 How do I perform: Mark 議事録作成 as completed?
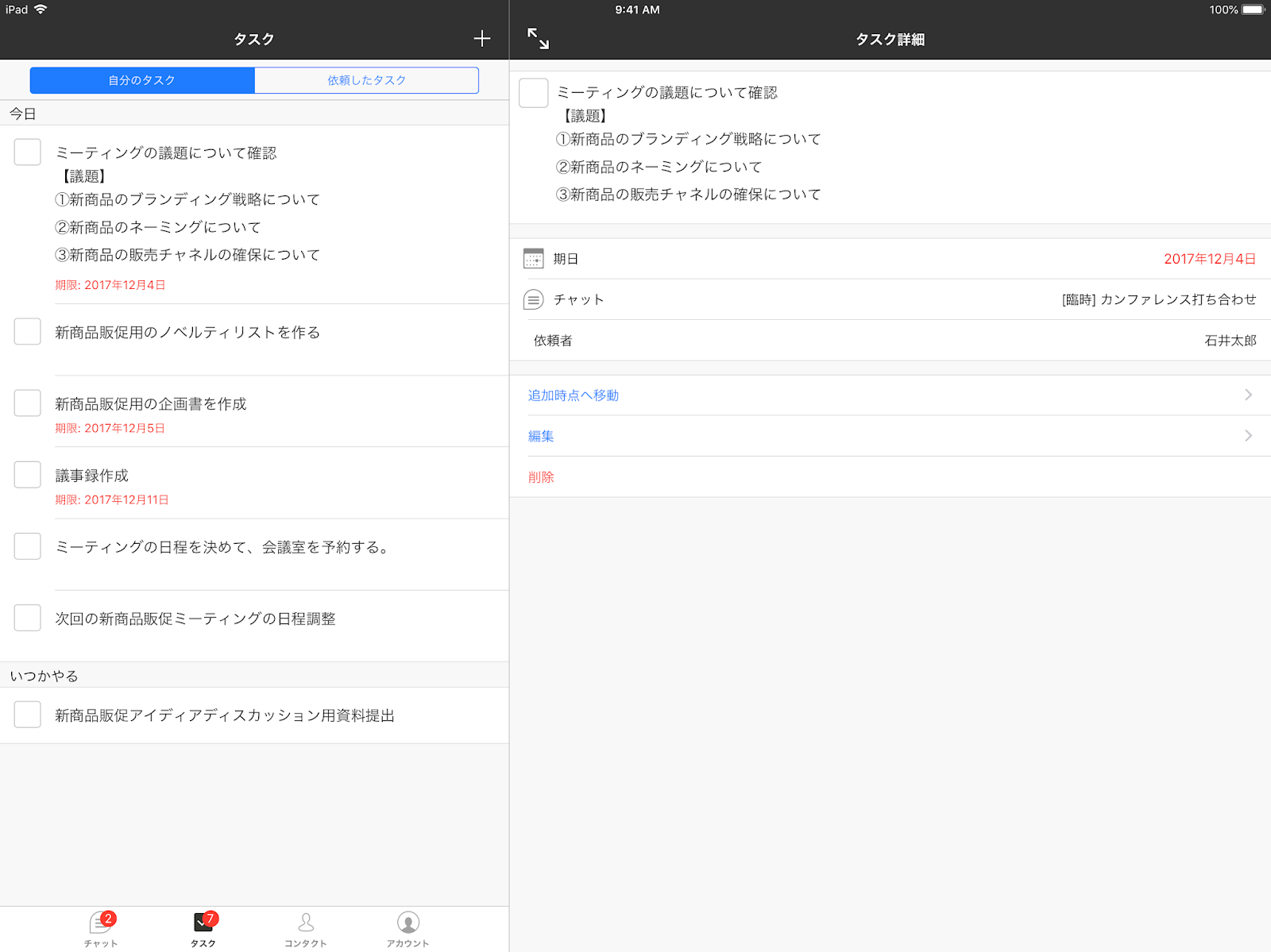tap(28, 474)
